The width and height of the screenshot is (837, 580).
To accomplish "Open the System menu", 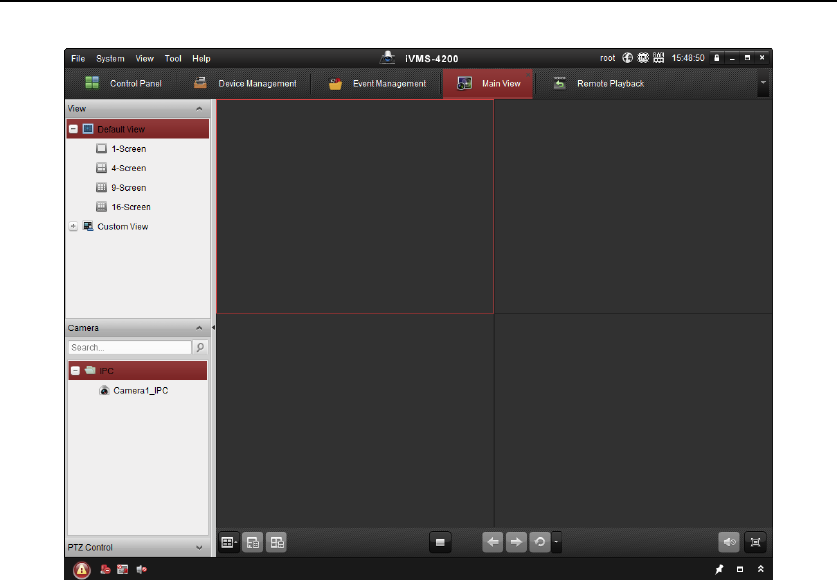I will pyautogui.click(x=110, y=59).
